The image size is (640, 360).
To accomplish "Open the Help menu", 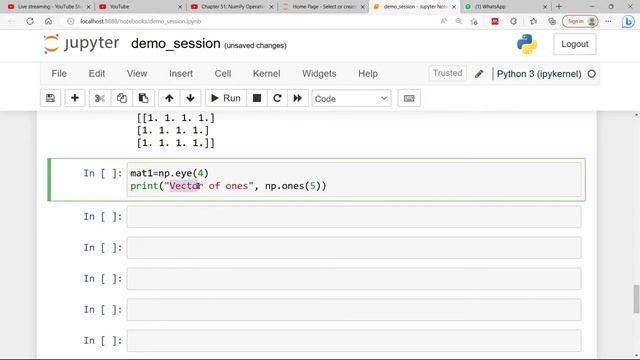I will [368, 73].
